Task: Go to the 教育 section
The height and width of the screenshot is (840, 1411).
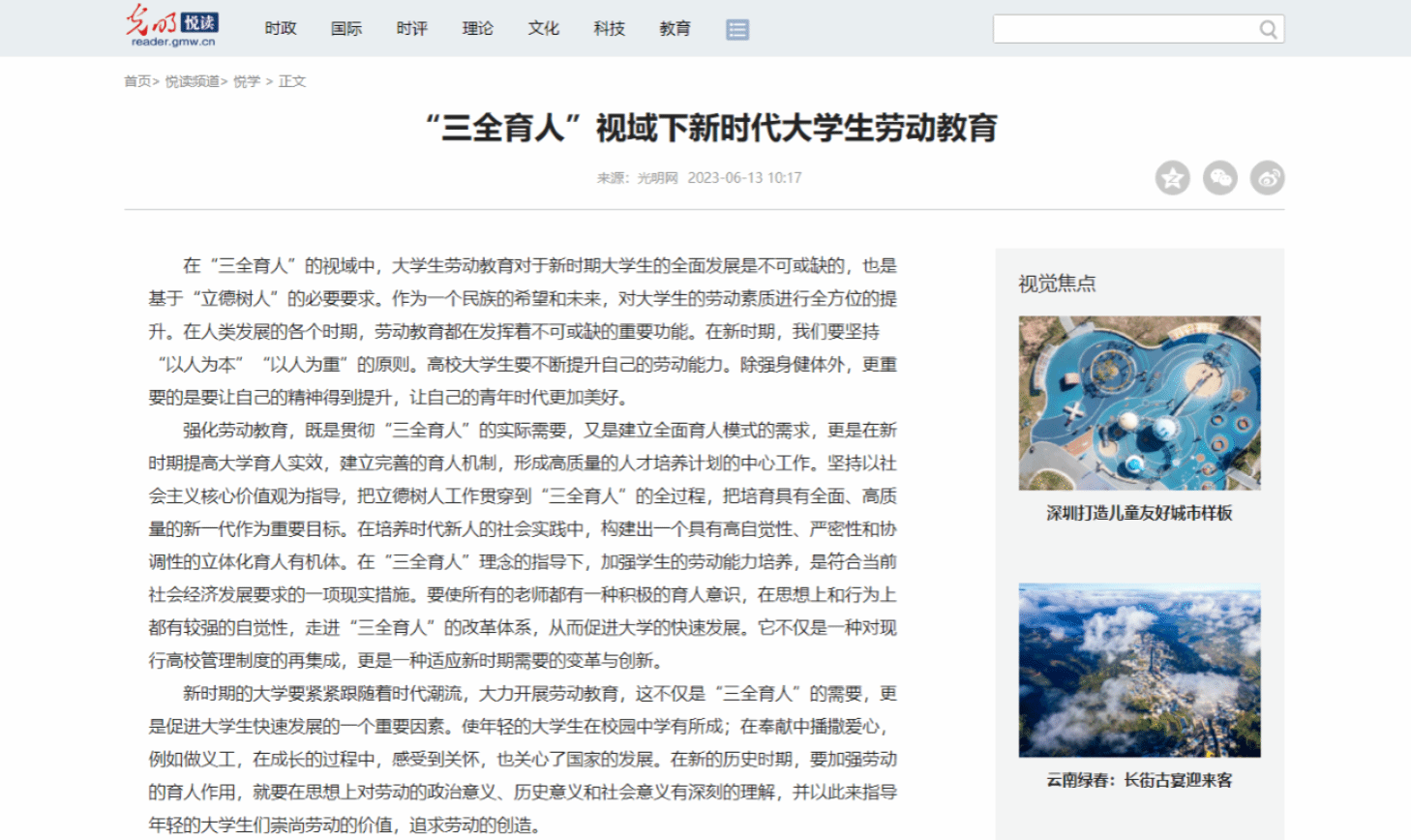Action: point(675,29)
